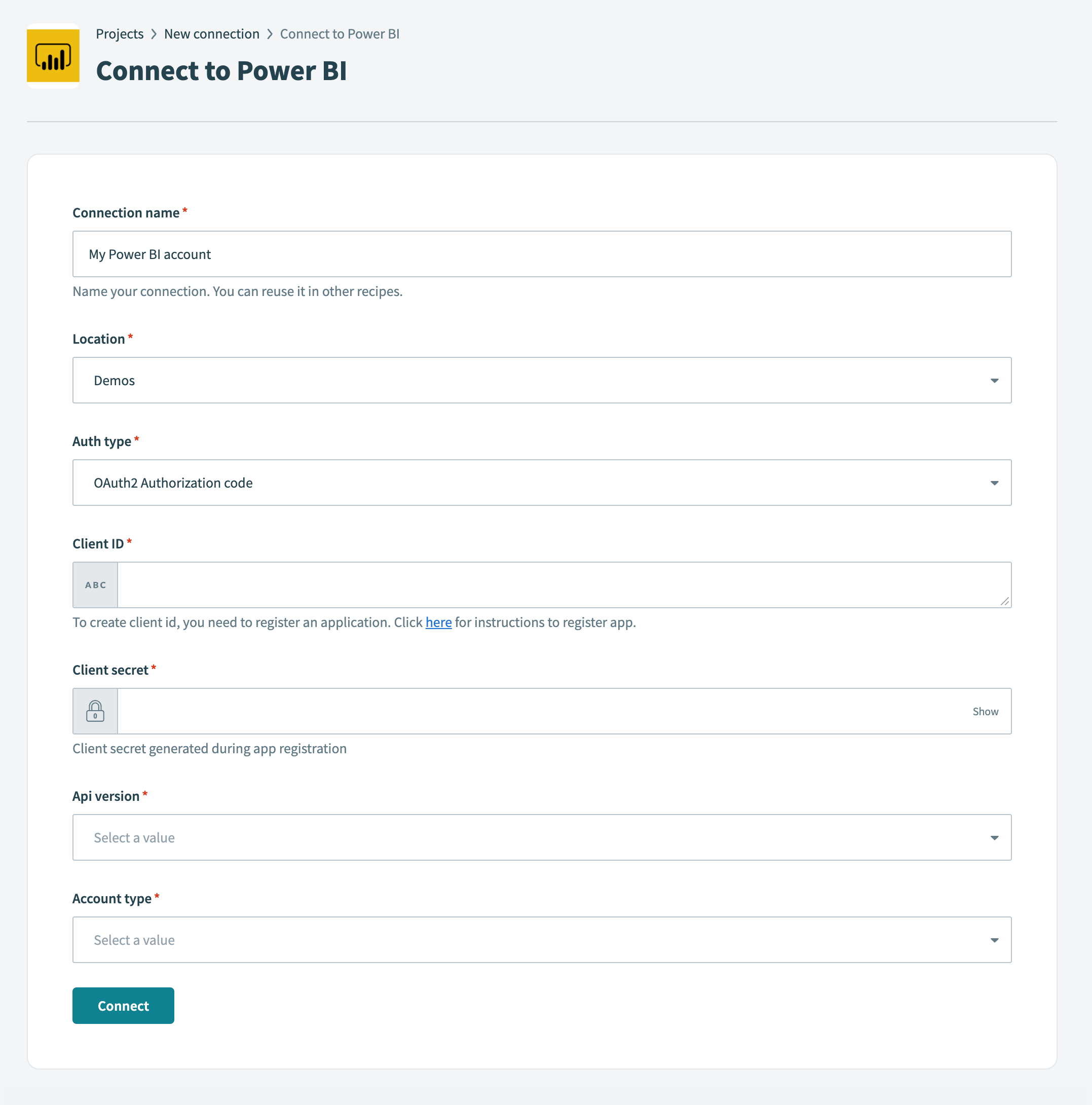1092x1105 pixels.
Task: Click the resize handle on the Client ID box
Action: pyautogui.click(x=1006, y=602)
